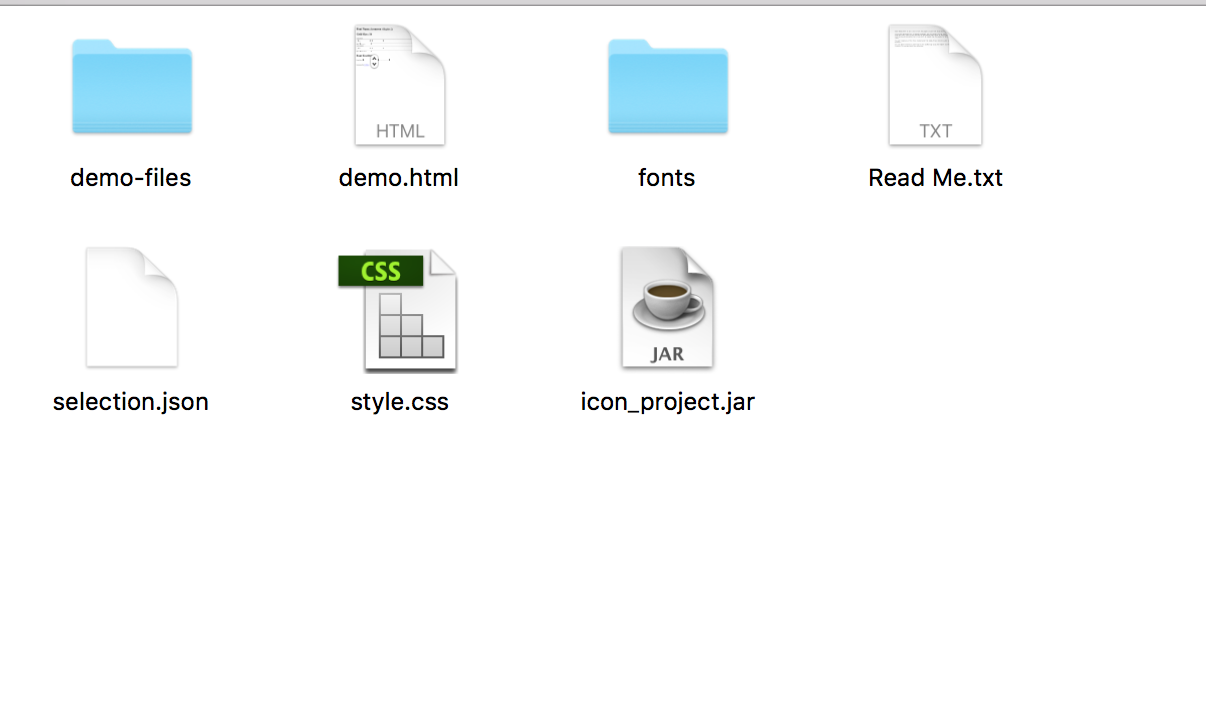Click the 'Read Me.txt' file name
The height and width of the screenshot is (702, 1206).
click(935, 178)
